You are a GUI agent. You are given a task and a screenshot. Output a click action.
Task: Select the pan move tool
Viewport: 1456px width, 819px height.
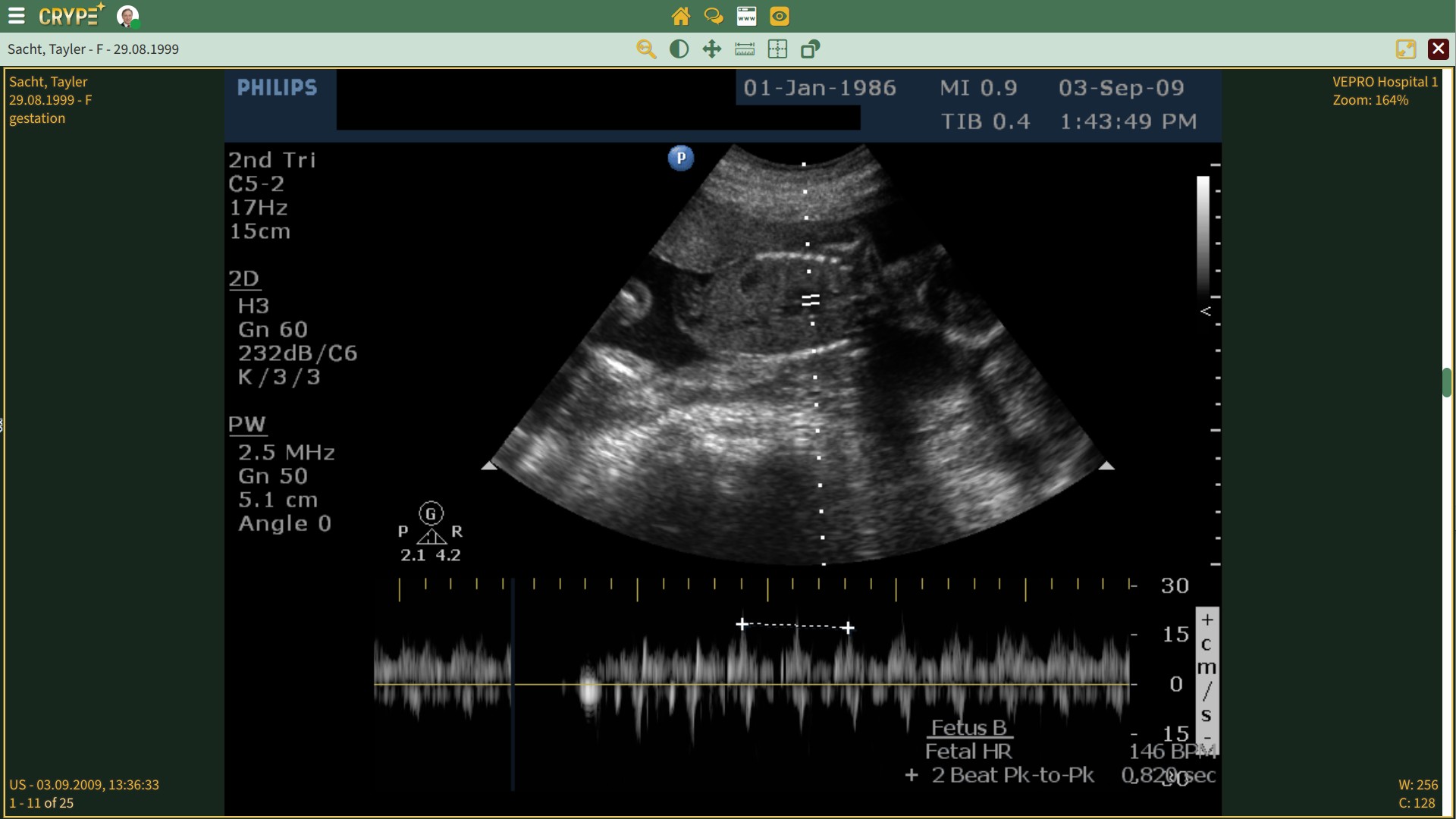712,49
